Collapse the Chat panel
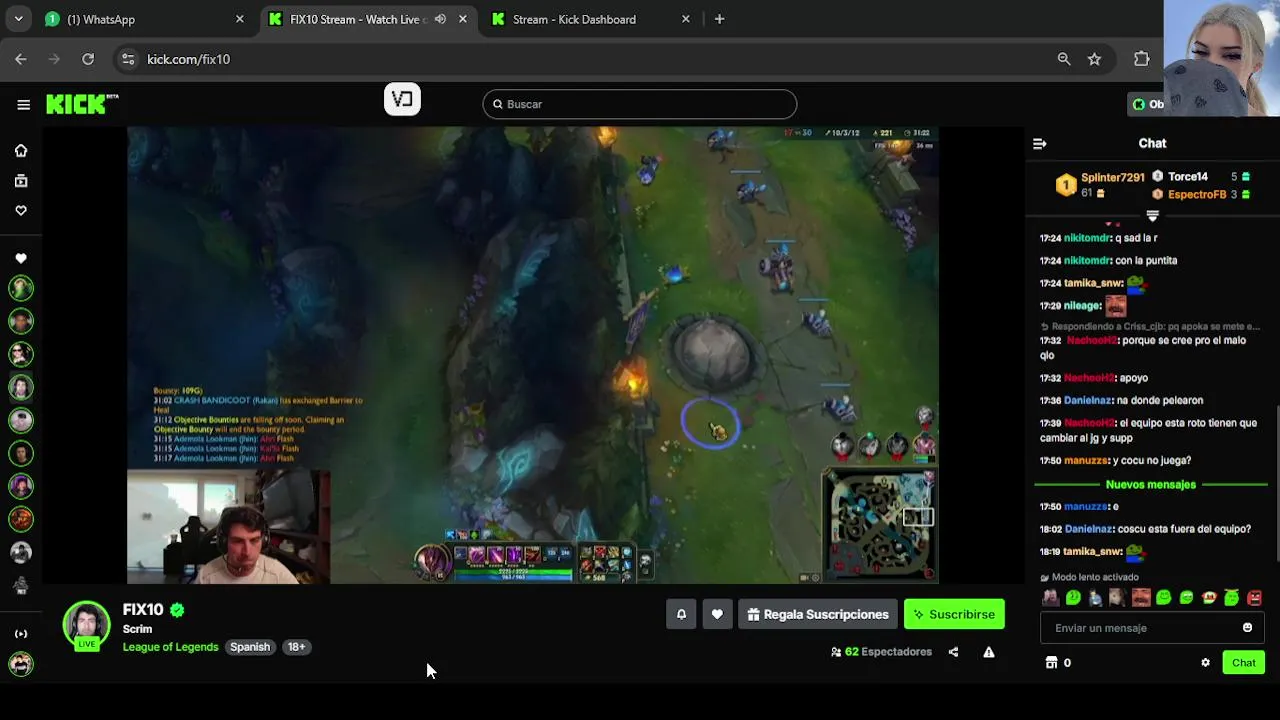 tap(1040, 144)
